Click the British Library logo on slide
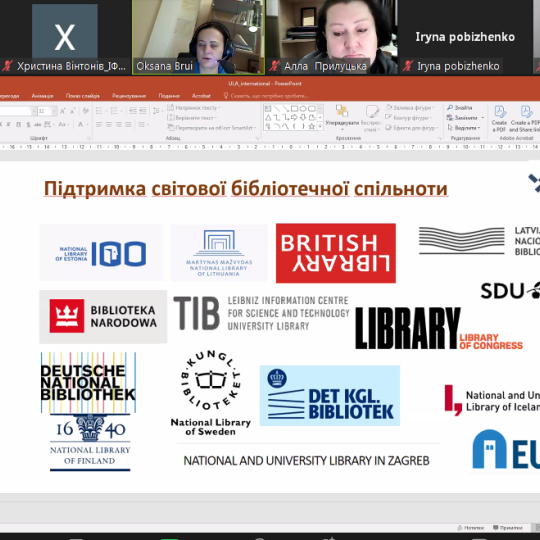The image size is (540, 540). tap(336, 253)
